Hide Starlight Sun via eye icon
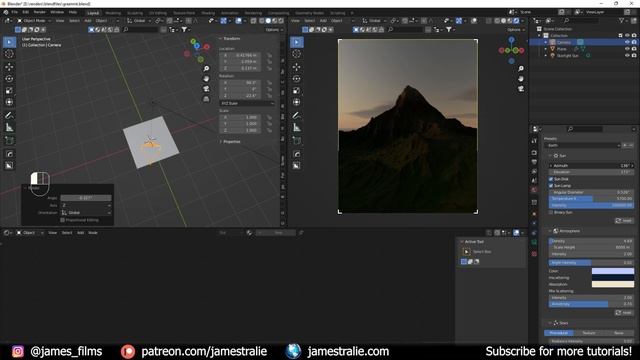 pyautogui.click(x=627, y=56)
